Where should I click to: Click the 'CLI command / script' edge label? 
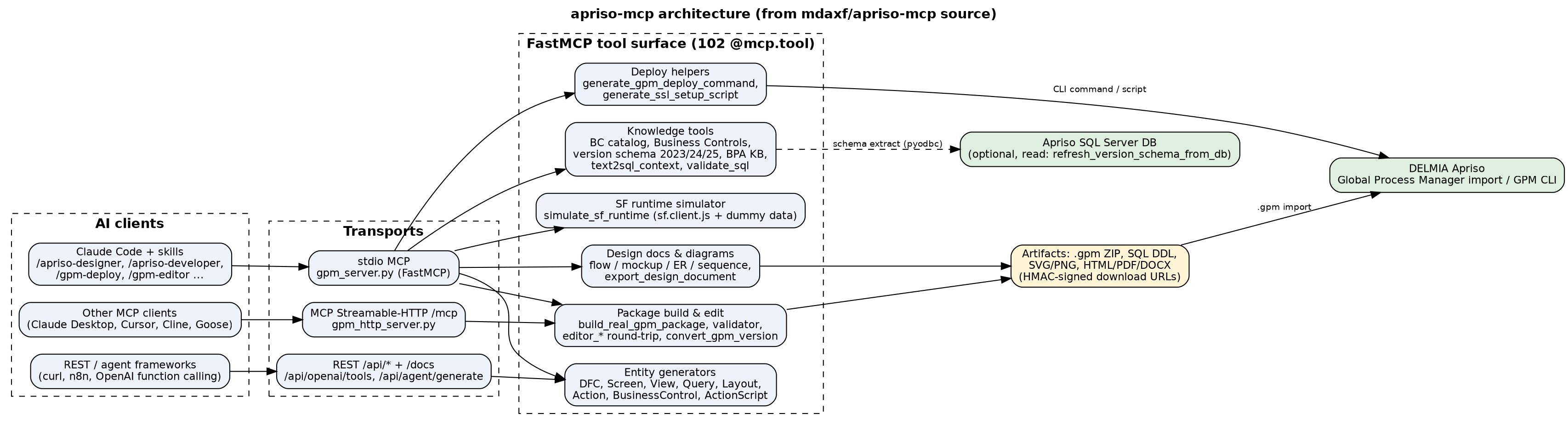pos(1099,90)
